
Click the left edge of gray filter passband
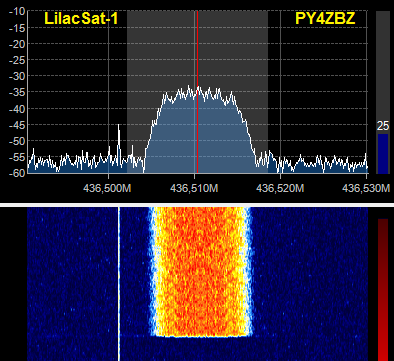127,92
